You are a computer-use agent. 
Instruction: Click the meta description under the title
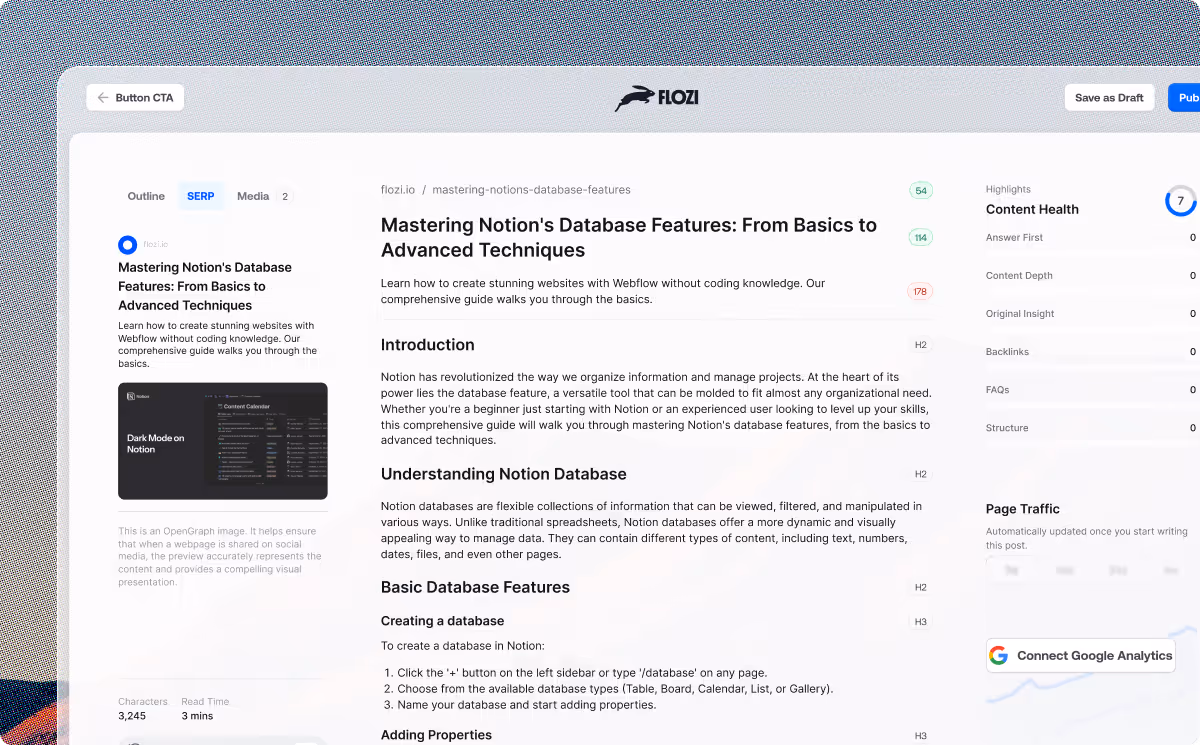[x=603, y=291]
